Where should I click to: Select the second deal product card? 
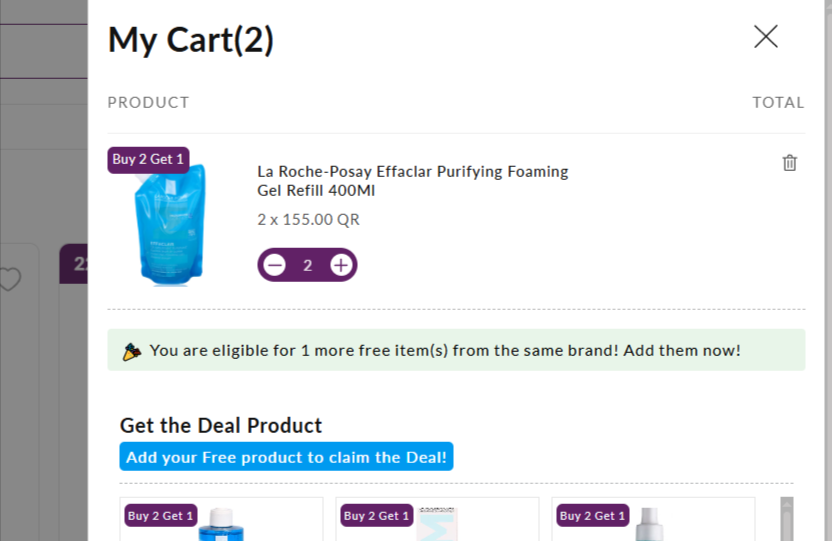tap(437, 520)
